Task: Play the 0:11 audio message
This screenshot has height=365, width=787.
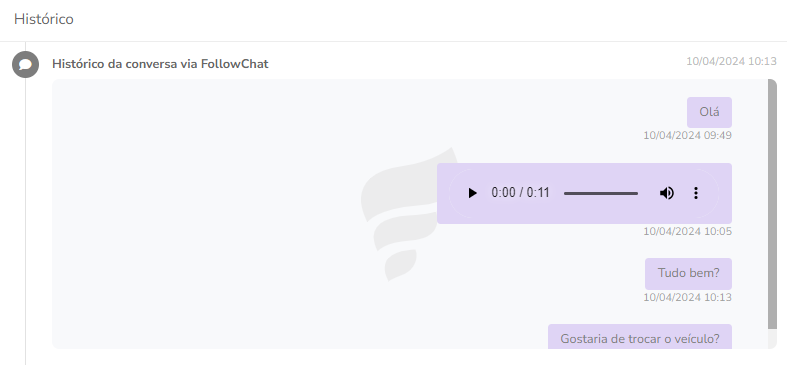Action: (472, 193)
